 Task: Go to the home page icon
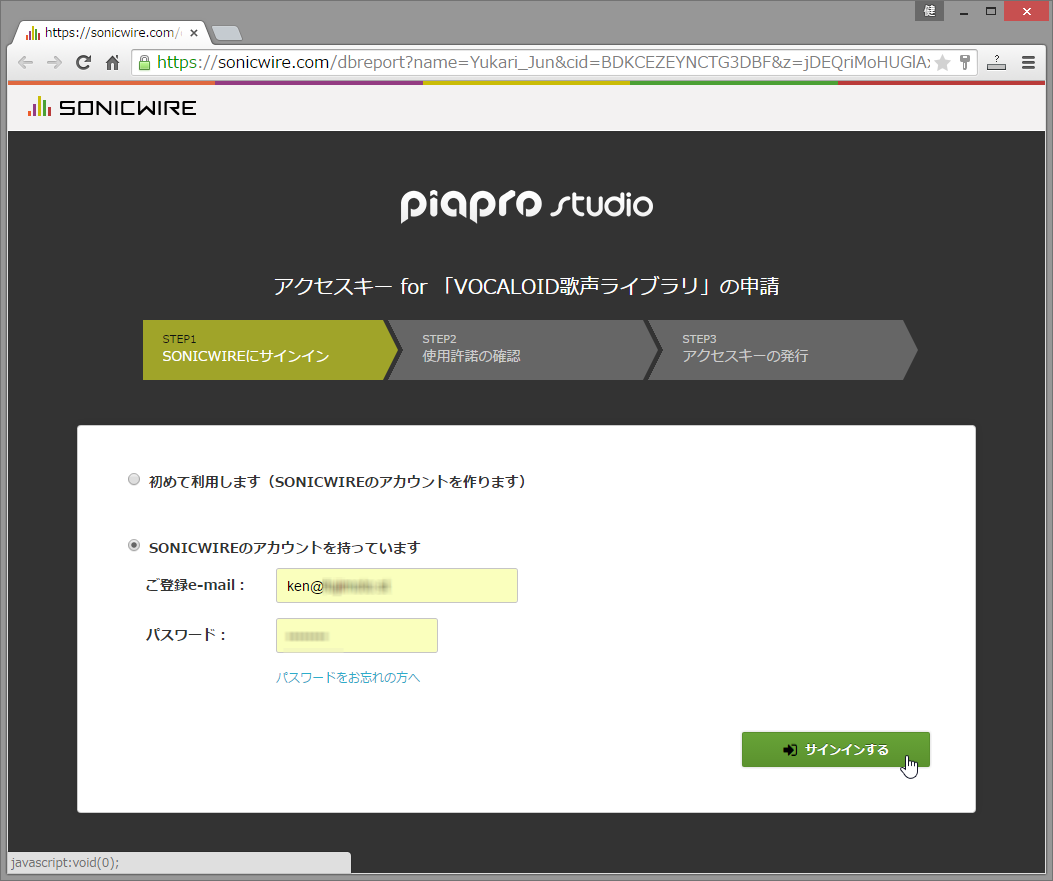pyautogui.click(x=112, y=62)
